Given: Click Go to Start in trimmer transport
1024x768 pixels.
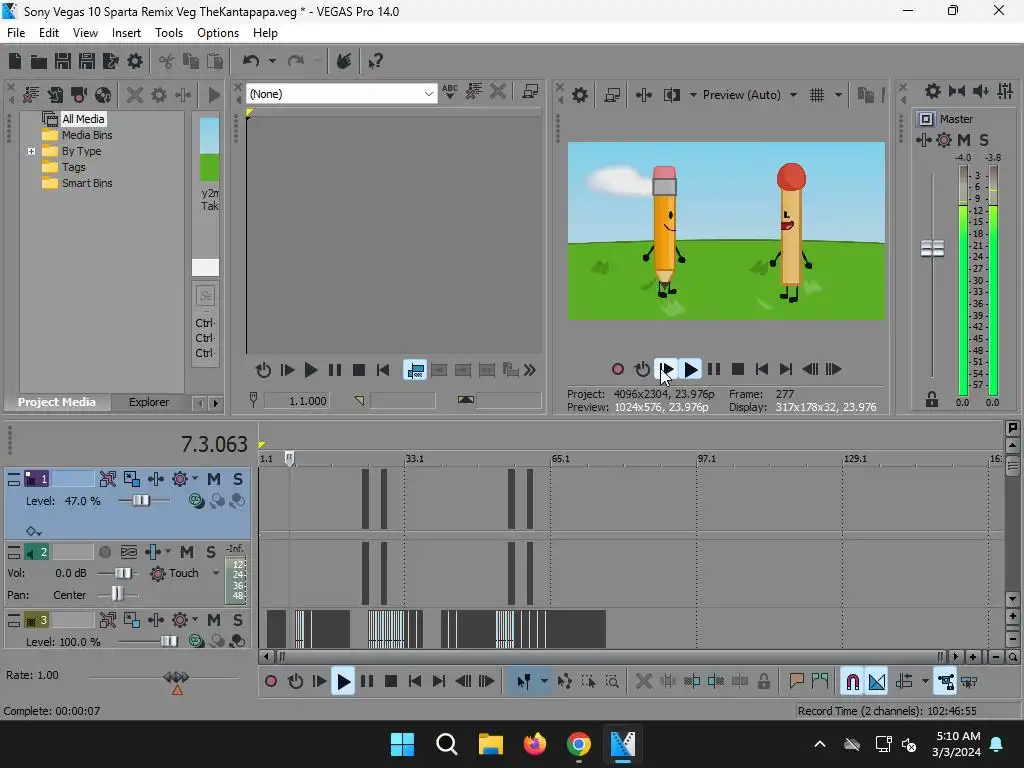Looking at the screenshot, I should pos(383,370).
